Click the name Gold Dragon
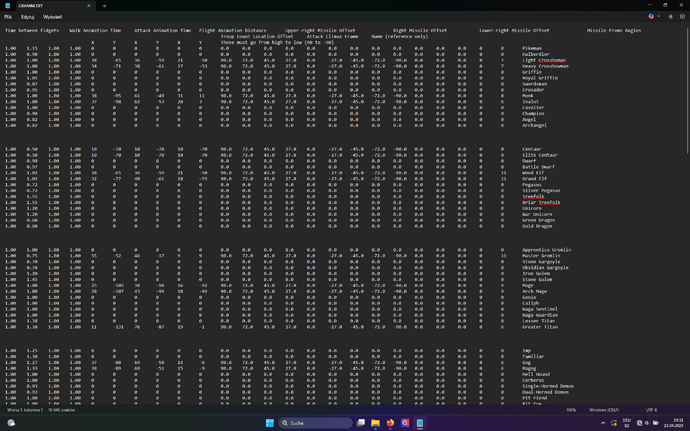 [537, 226]
